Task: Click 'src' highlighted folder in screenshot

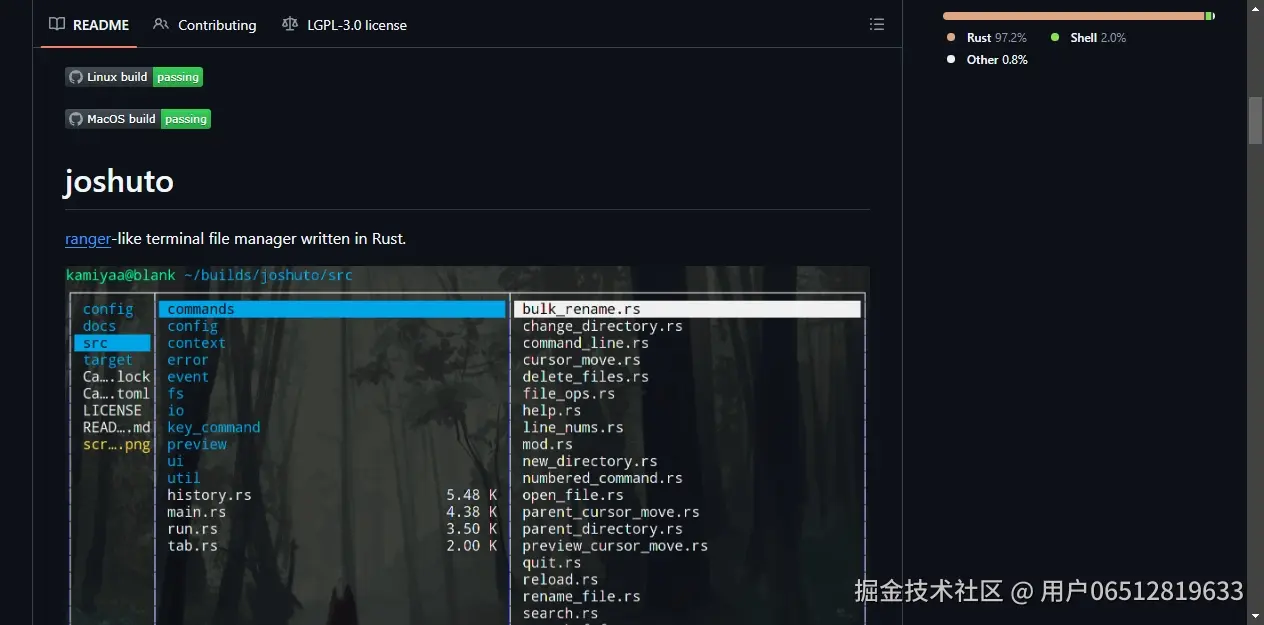Action: coord(112,343)
